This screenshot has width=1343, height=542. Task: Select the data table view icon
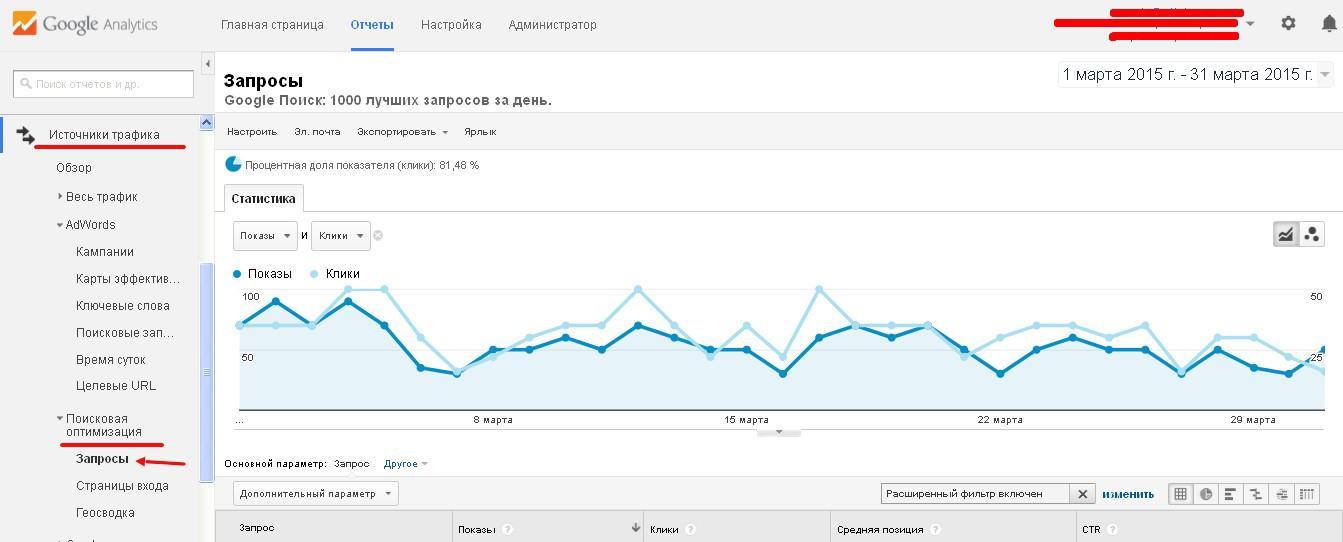click(x=1181, y=494)
